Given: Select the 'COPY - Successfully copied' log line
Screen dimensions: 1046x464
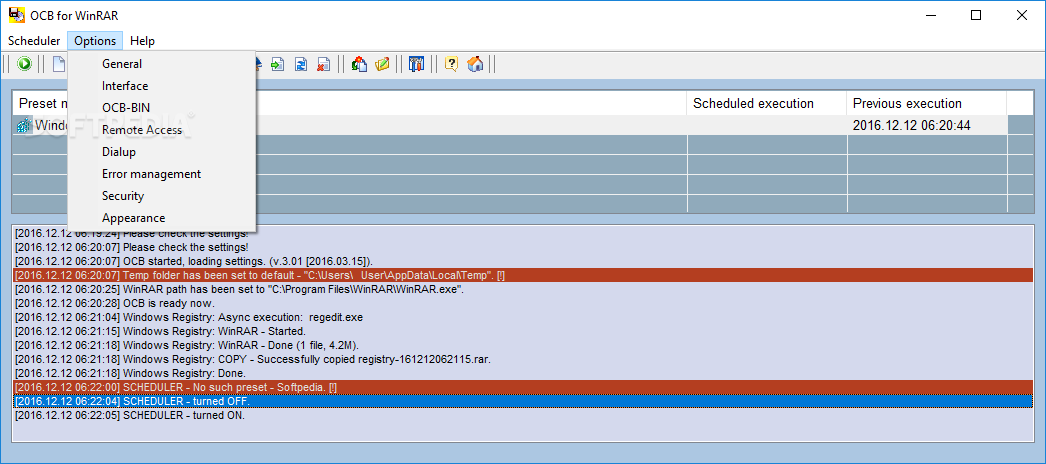Looking at the screenshot, I should coord(522,359).
